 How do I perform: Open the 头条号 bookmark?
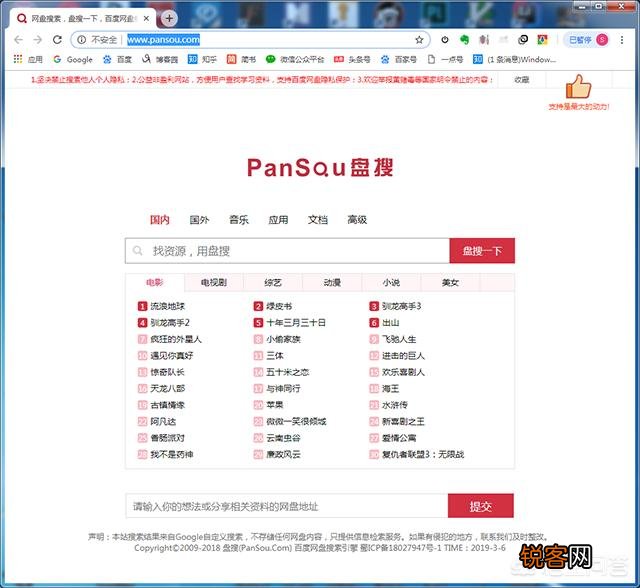pos(352,60)
